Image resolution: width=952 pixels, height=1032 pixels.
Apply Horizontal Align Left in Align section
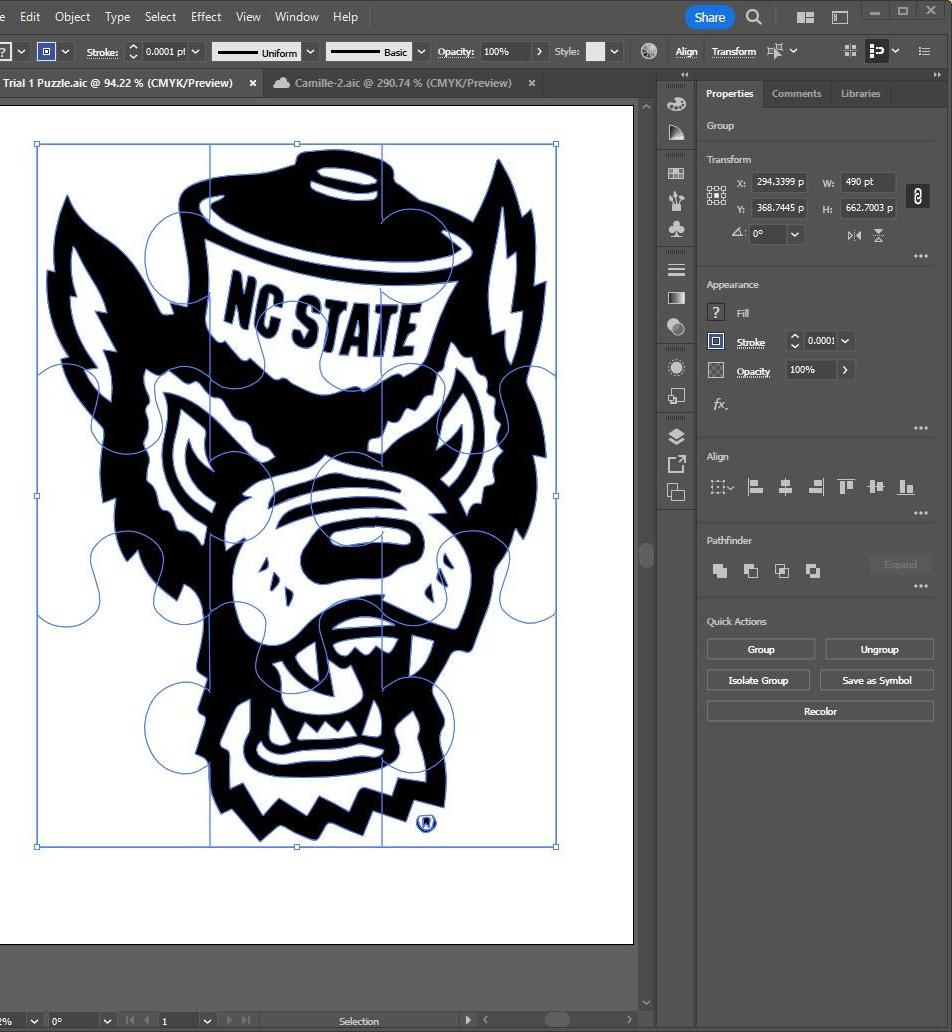tap(755, 487)
